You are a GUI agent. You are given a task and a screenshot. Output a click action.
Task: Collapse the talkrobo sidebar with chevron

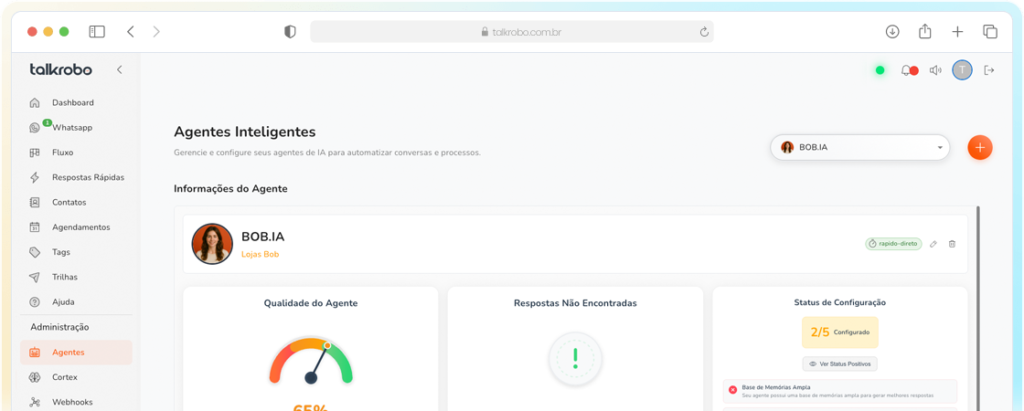120,70
